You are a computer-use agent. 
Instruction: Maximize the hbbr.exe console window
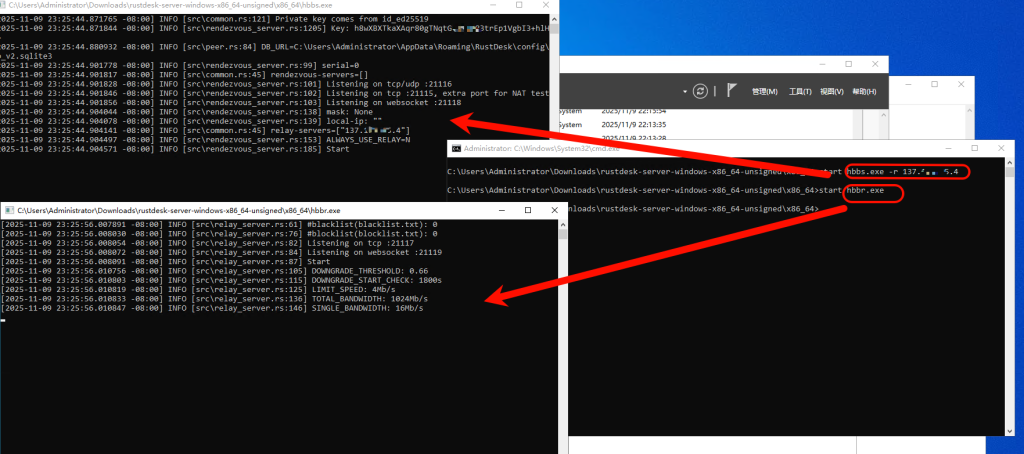pyautogui.click(x=528, y=210)
